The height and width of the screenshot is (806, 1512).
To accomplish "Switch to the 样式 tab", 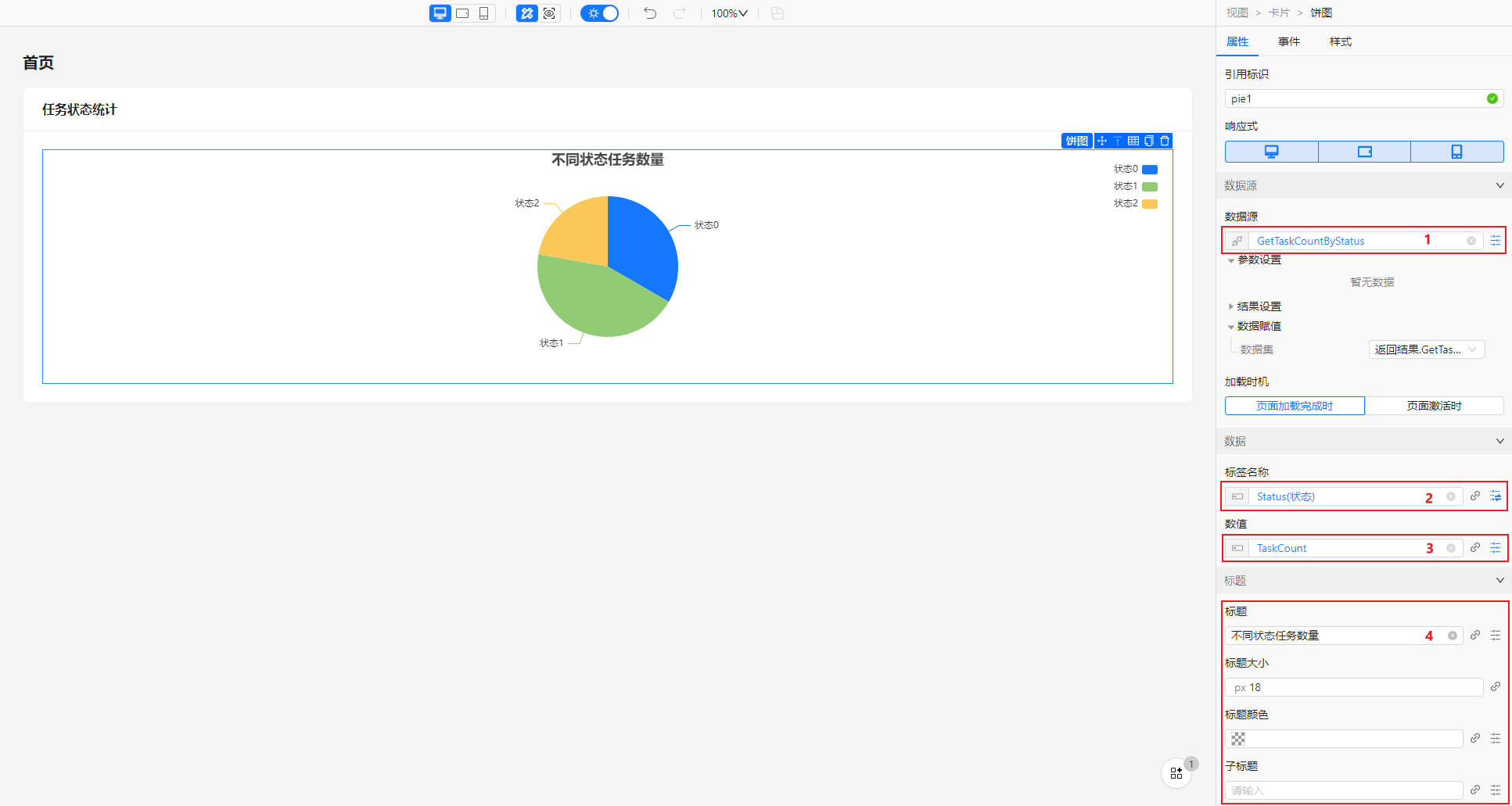I will pos(1339,41).
